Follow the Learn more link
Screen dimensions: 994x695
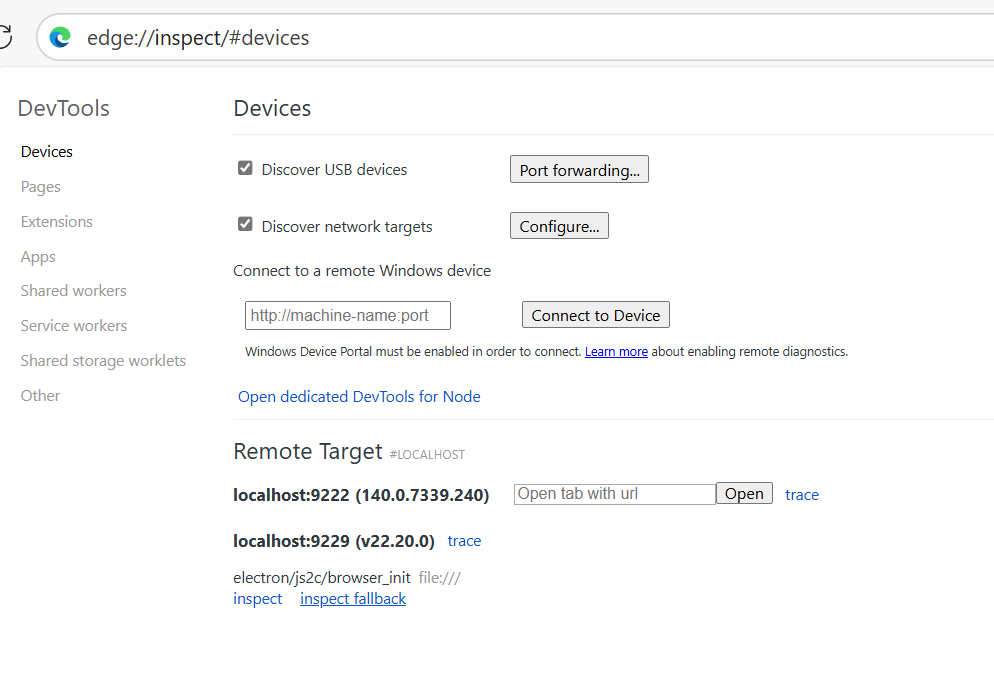click(616, 351)
